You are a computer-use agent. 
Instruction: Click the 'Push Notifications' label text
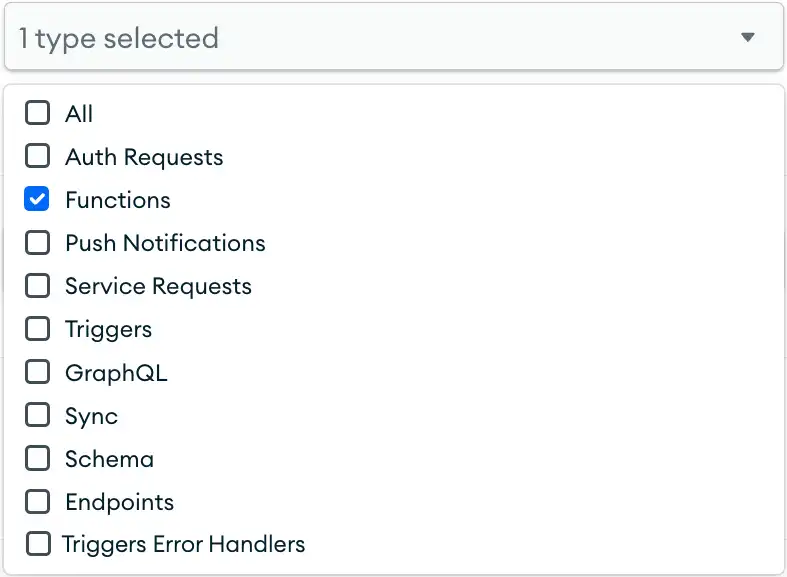165,243
